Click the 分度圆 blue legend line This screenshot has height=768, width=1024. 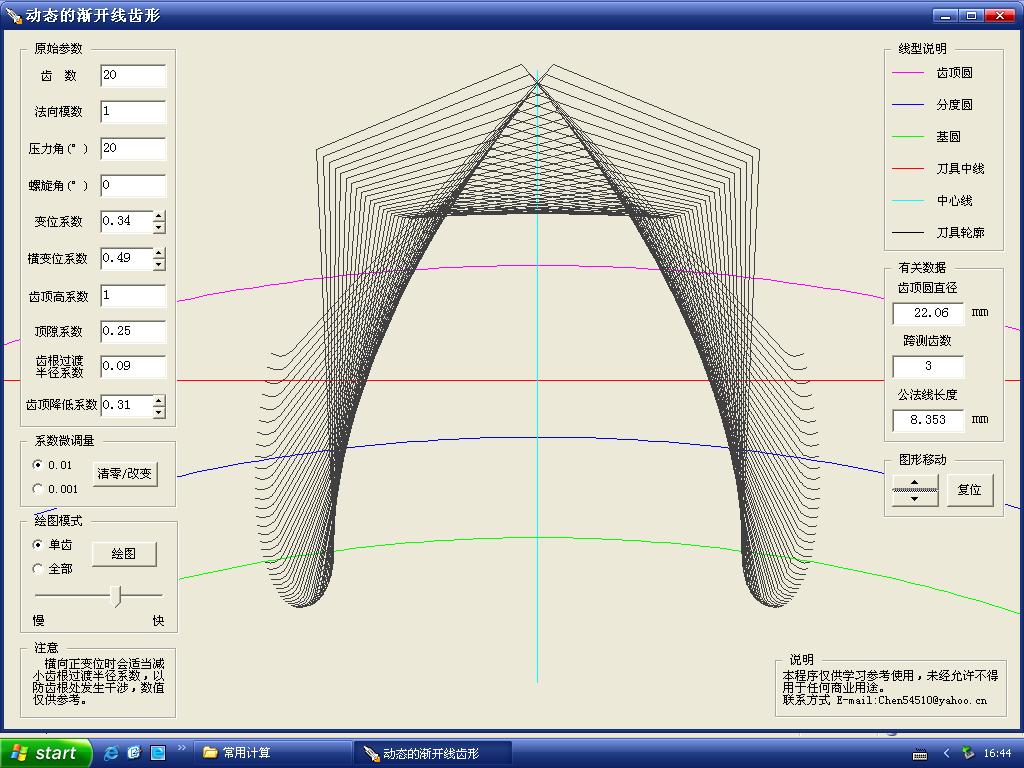click(x=908, y=104)
